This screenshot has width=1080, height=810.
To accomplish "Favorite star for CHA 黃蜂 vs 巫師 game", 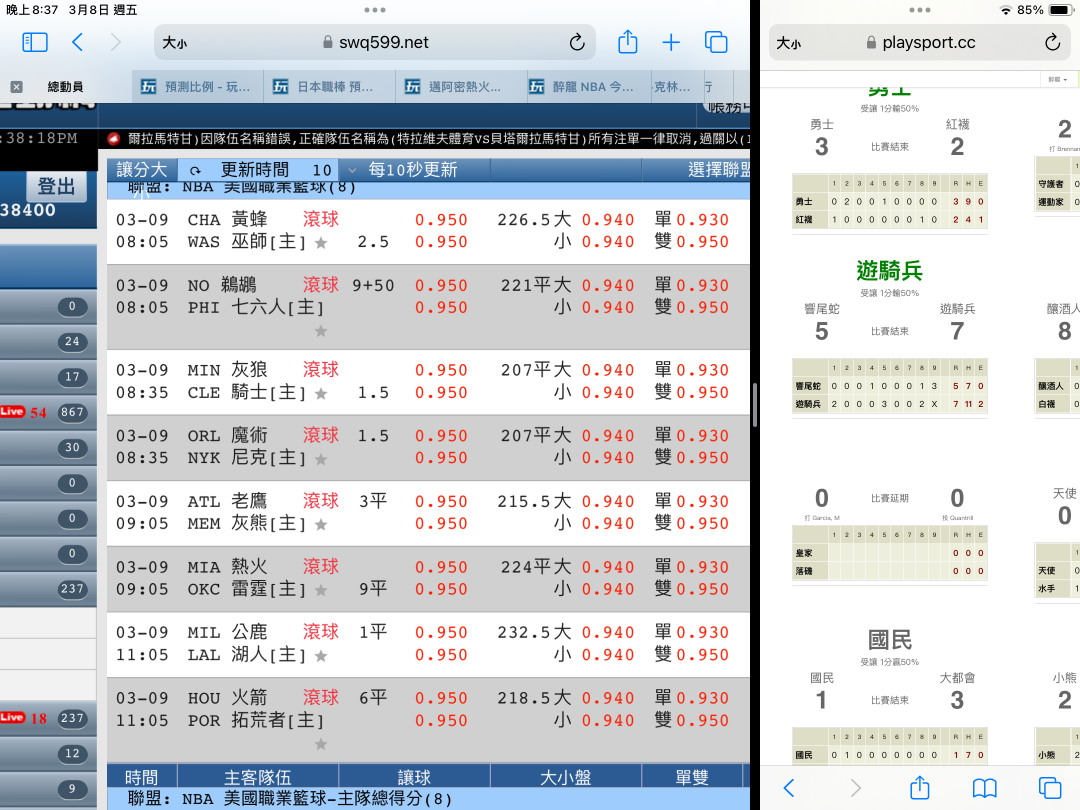I will point(321,243).
